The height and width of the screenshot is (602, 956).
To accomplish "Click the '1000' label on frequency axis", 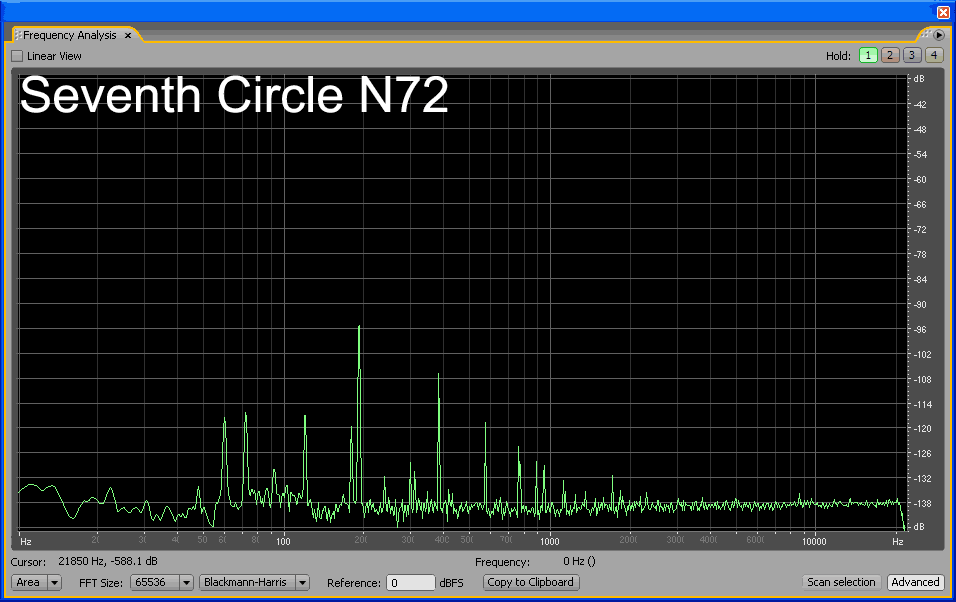I will [x=549, y=542].
